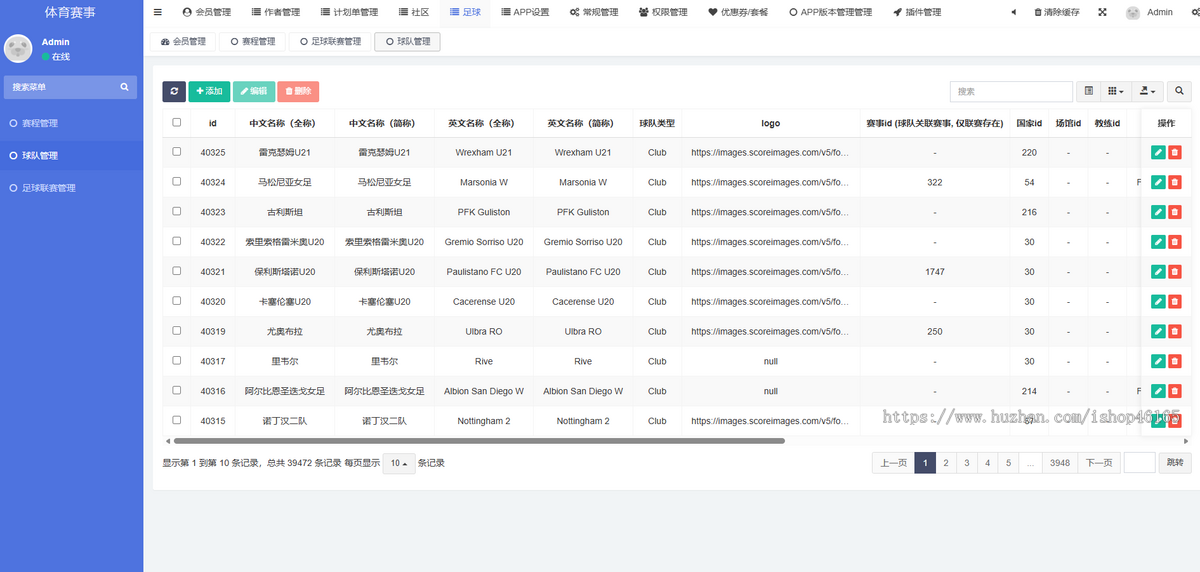The width and height of the screenshot is (1200, 572).
Task: Click the table 搜索 search input
Action: (x=1011, y=91)
